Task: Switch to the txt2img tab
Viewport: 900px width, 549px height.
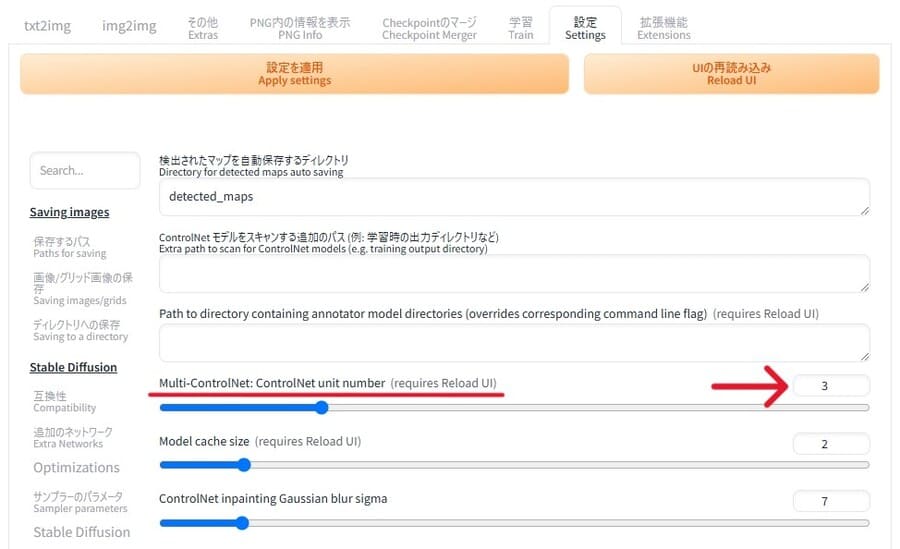Action: [x=49, y=26]
